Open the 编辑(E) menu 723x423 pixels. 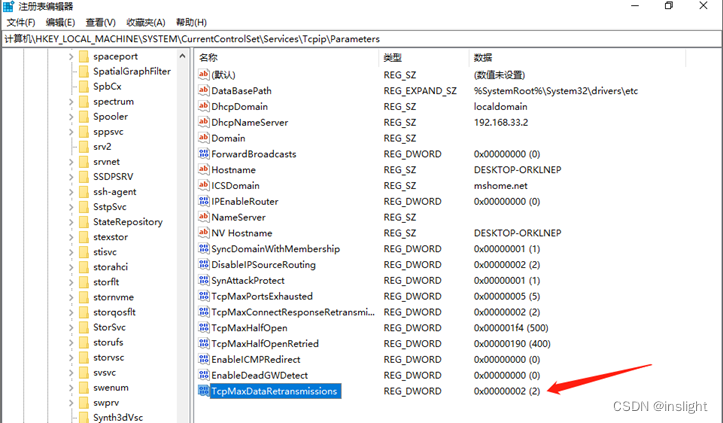click(x=60, y=22)
